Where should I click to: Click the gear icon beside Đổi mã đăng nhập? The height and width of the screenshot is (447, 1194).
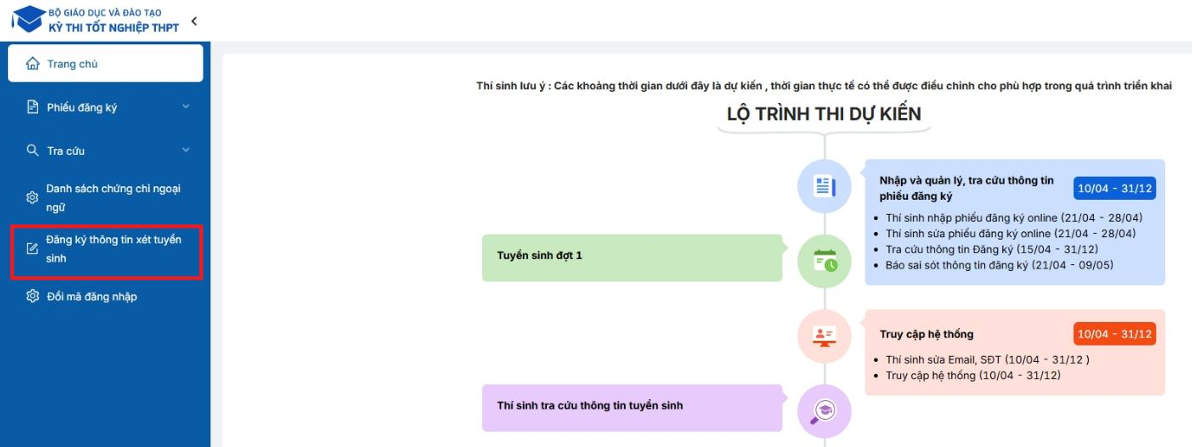click(x=33, y=297)
